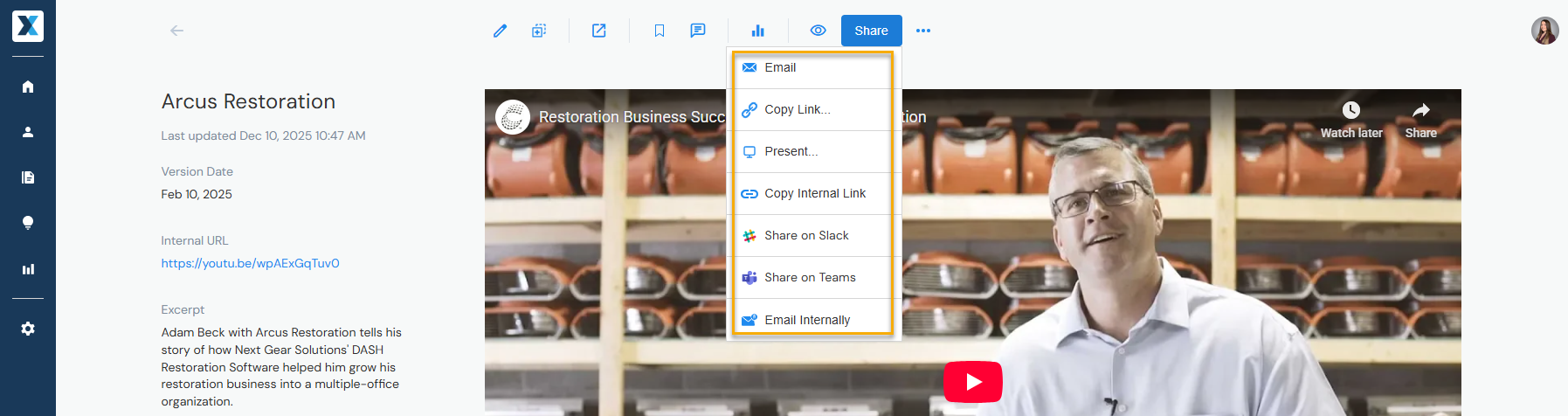Click the 'Last updated Dec 10, 2025' text
This screenshot has height=416, width=1568.
click(x=263, y=135)
